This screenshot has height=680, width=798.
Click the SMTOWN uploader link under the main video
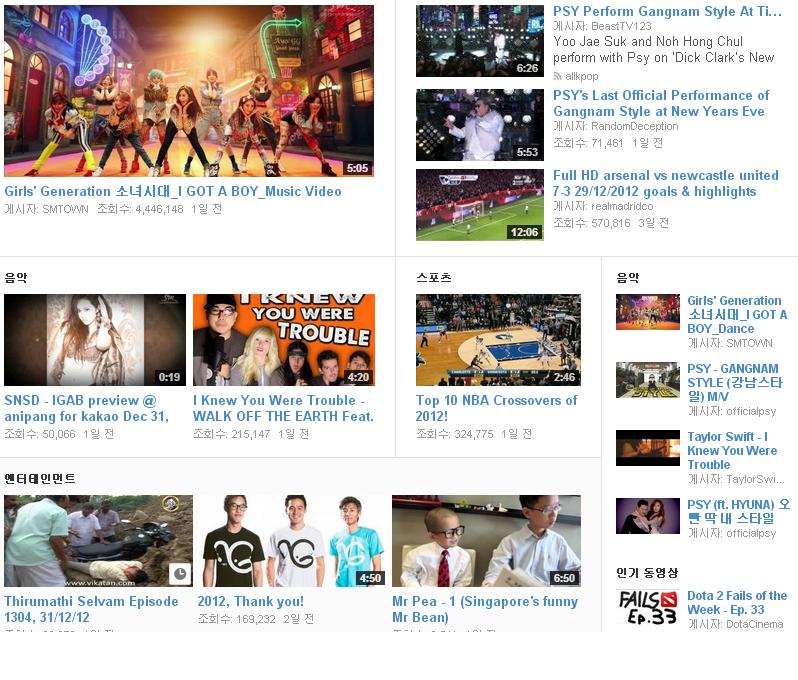(65, 209)
